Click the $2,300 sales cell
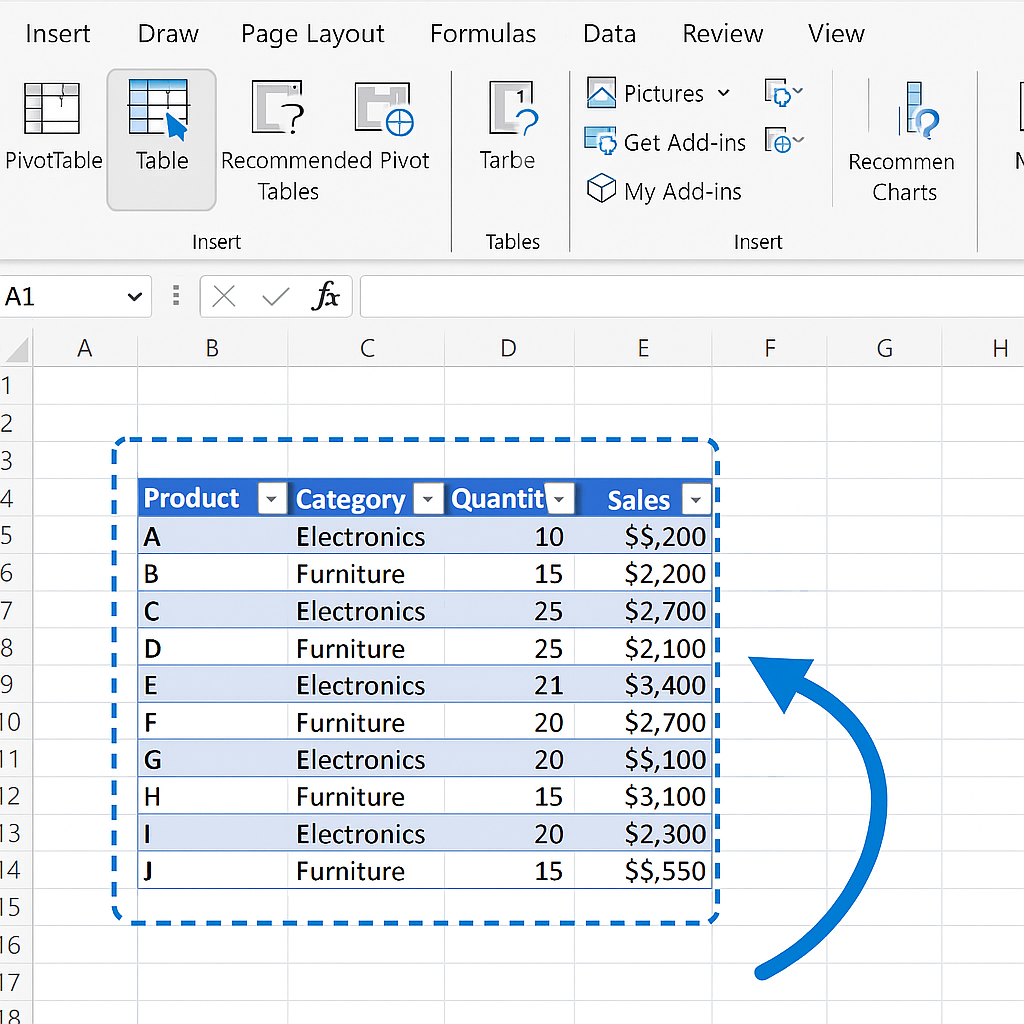Screen dimensions: 1024x1024 [x=643, y=833]
